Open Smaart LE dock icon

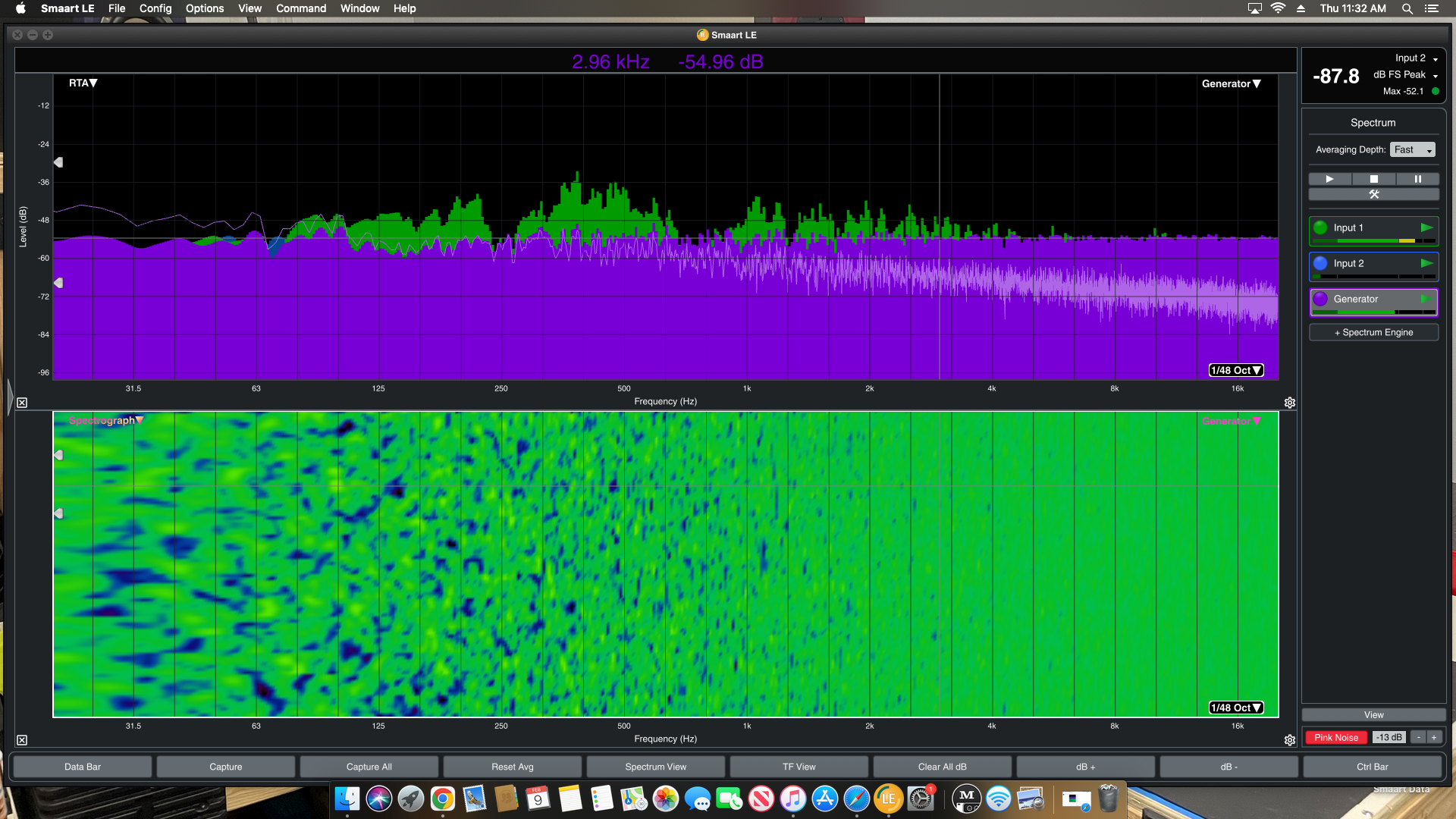click(888, 799)
